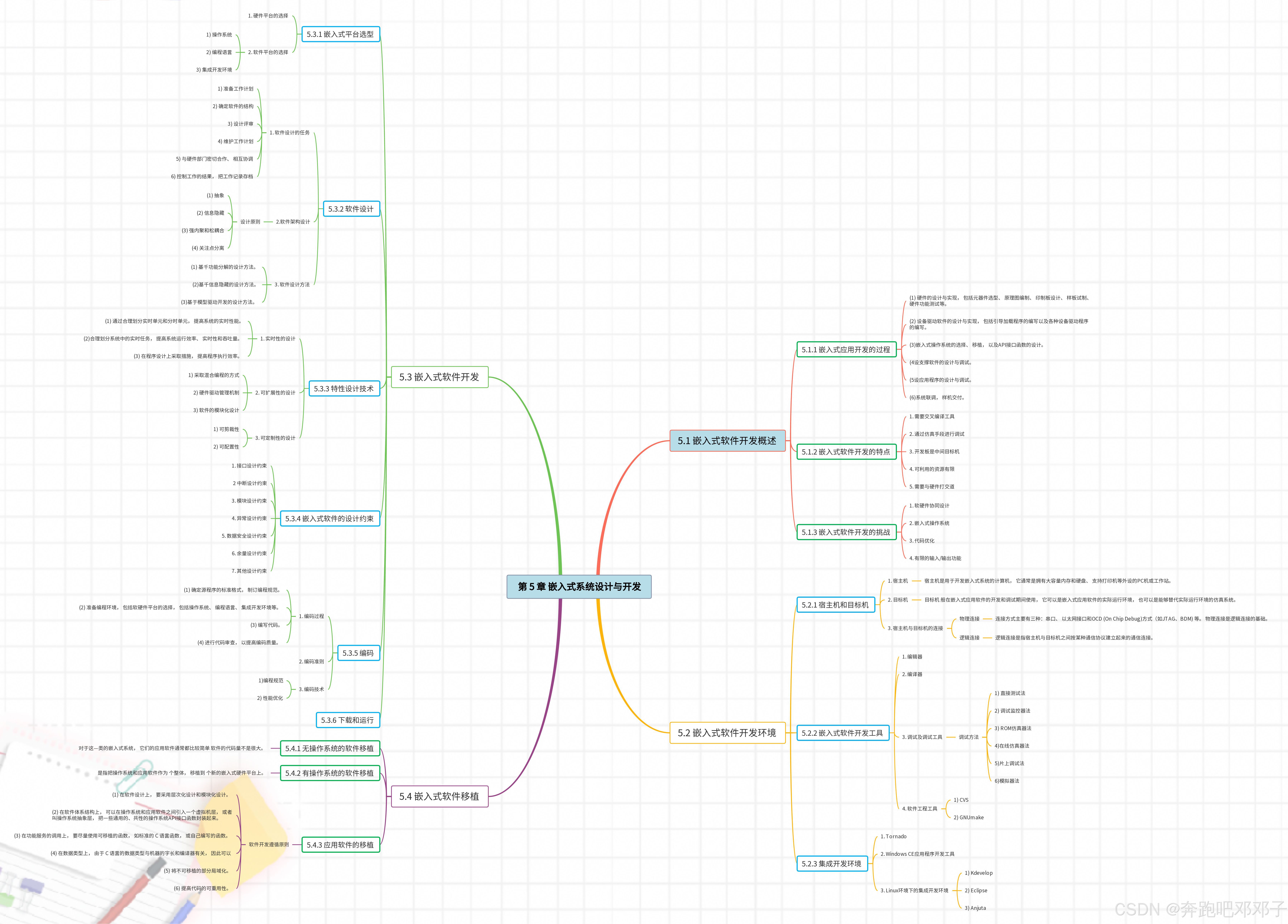Screen dimensions: 1288x924
Task: Click the 软件开发遵循原则 subtopic label
Action: click(269, 845)
